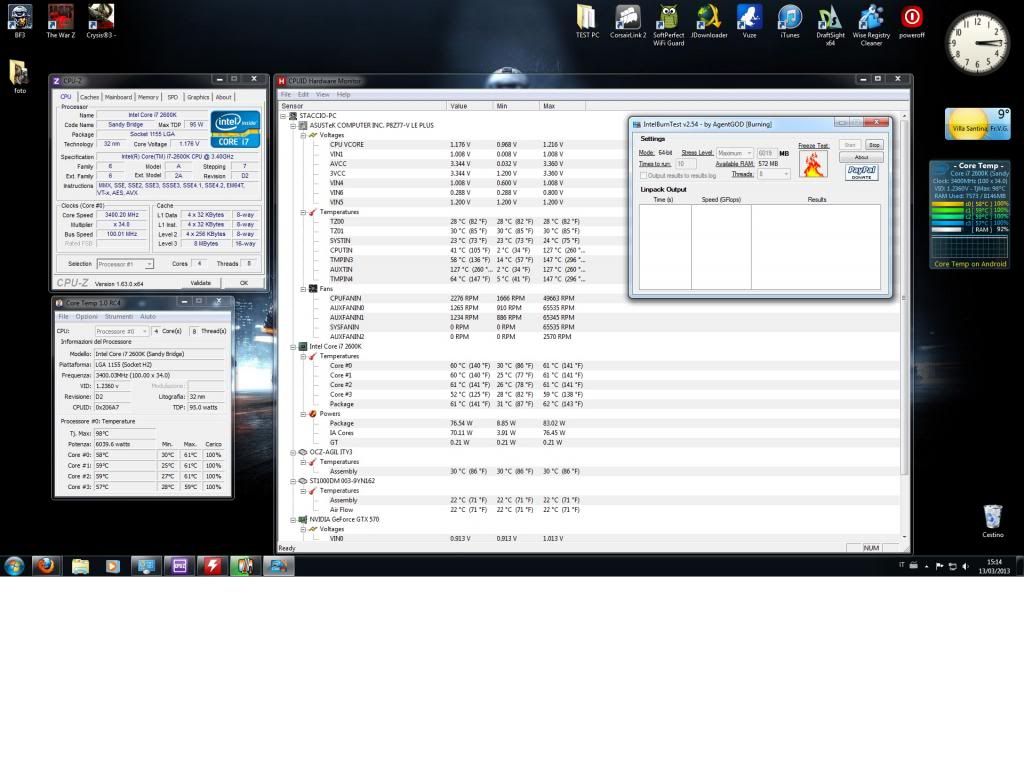
Task: Open the Stress Level dropdown
Action: point(735,153)
